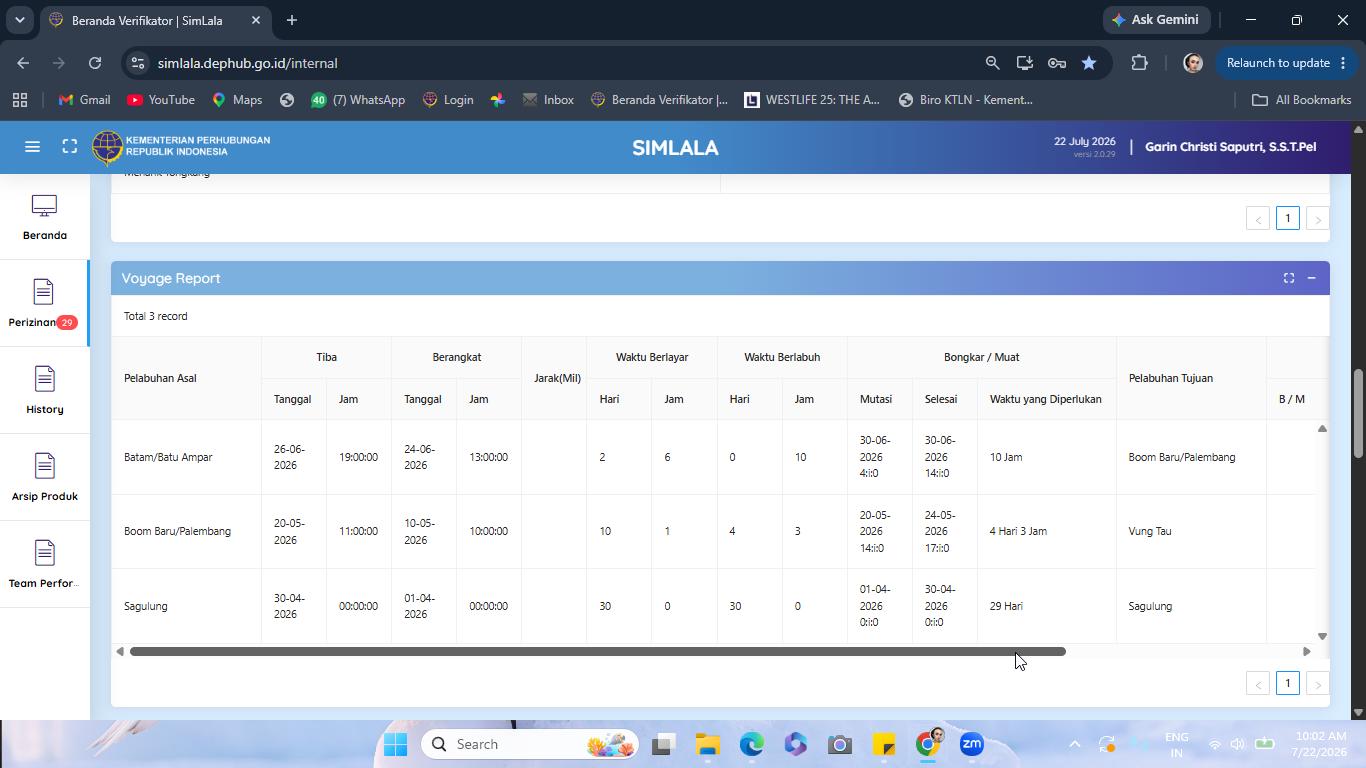Viewport: 1366px width, 768px height.
Task: Click the table's scroll down arrow
Action: (1322, 636)
